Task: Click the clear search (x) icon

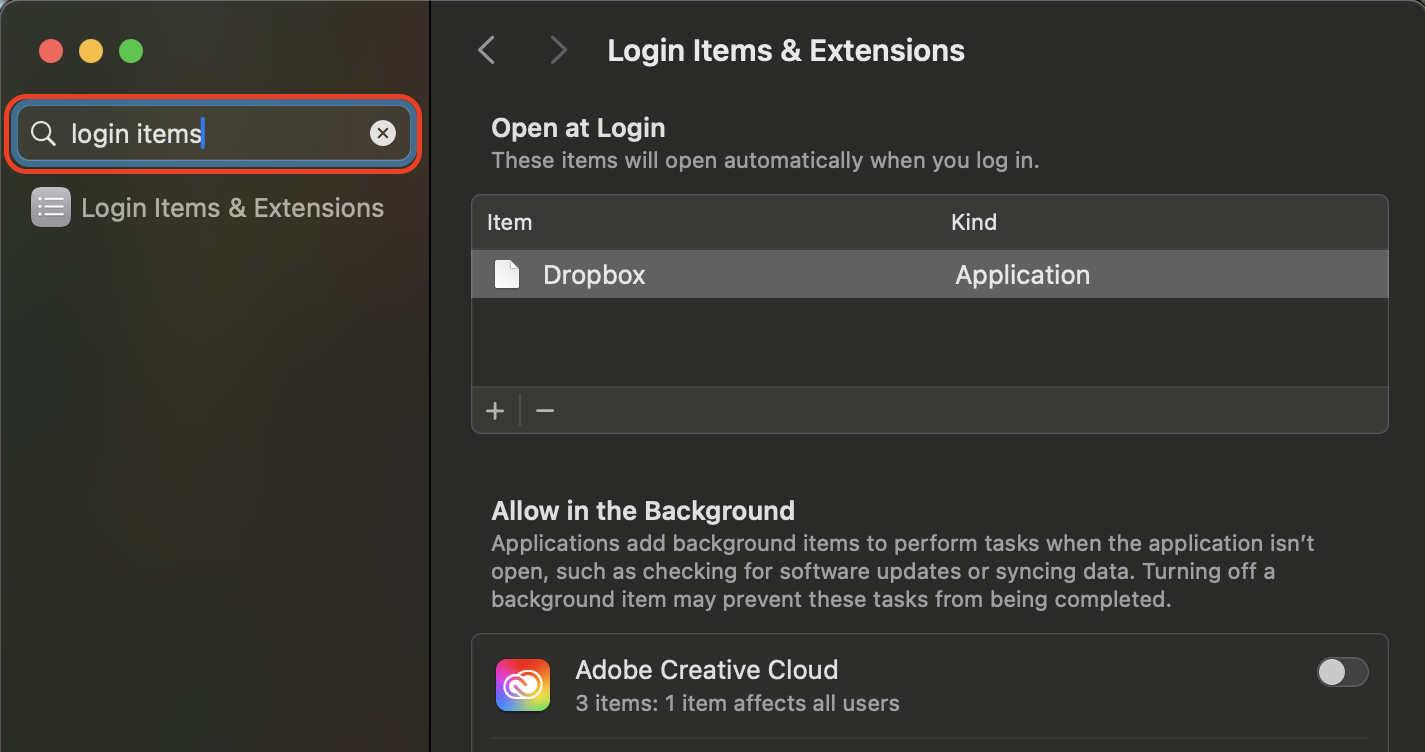Action: tap(383, 132)
